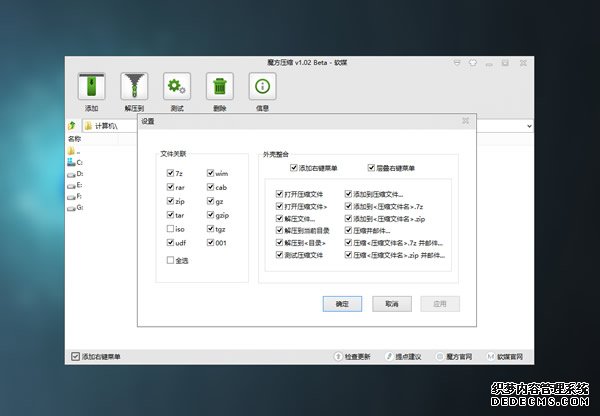Toggle 添加到<压缩文件名>.7z checkbox
600x416 pixels.
[348, 206]
